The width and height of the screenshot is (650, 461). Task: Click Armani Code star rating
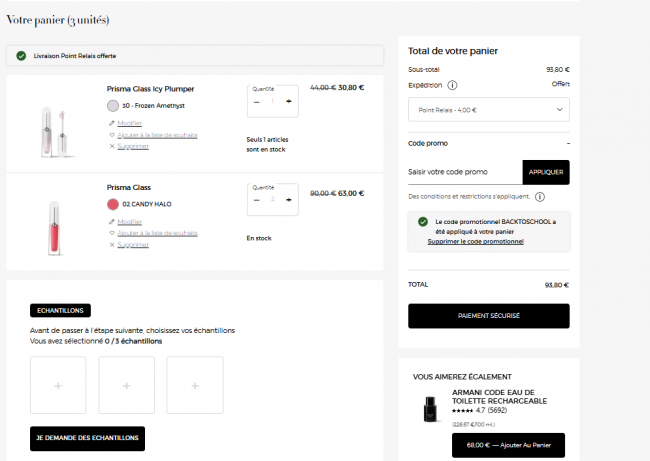coord(462,411)
